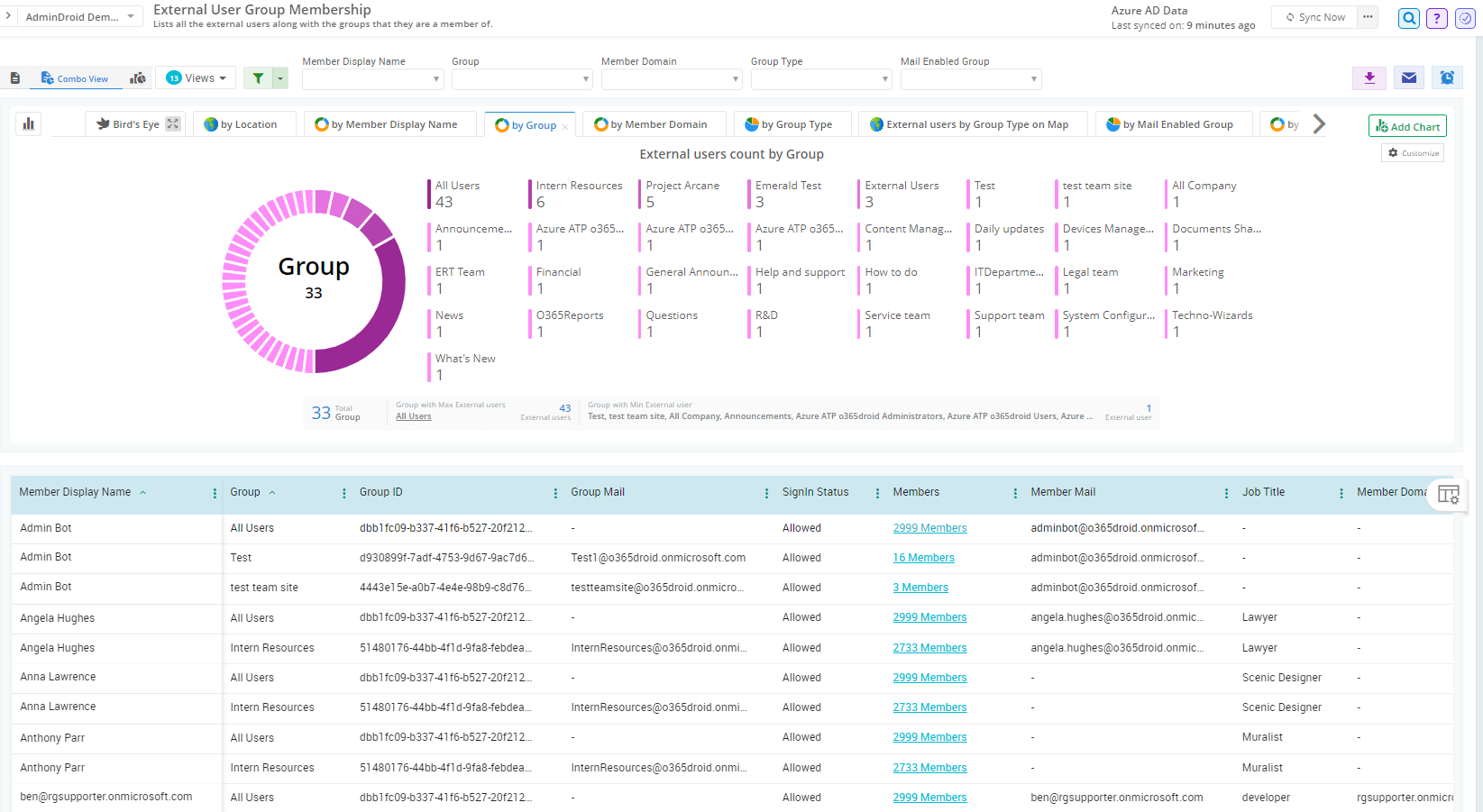Click the Add Chart button
The width and height of the screenshot is (1483, 812).
pyautogui.click(x=1406, y=126)
